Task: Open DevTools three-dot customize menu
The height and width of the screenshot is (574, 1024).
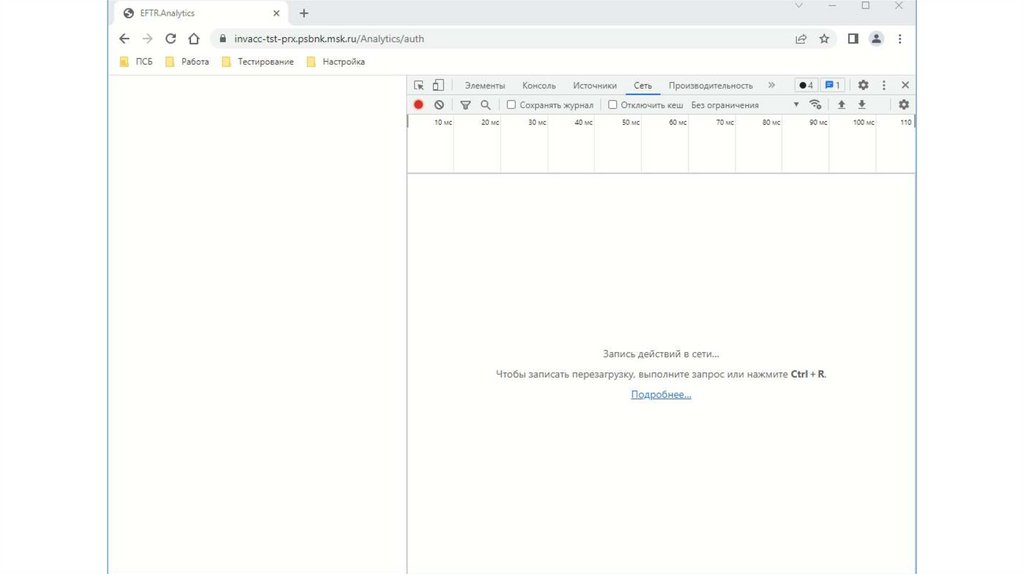Action: 884,86
